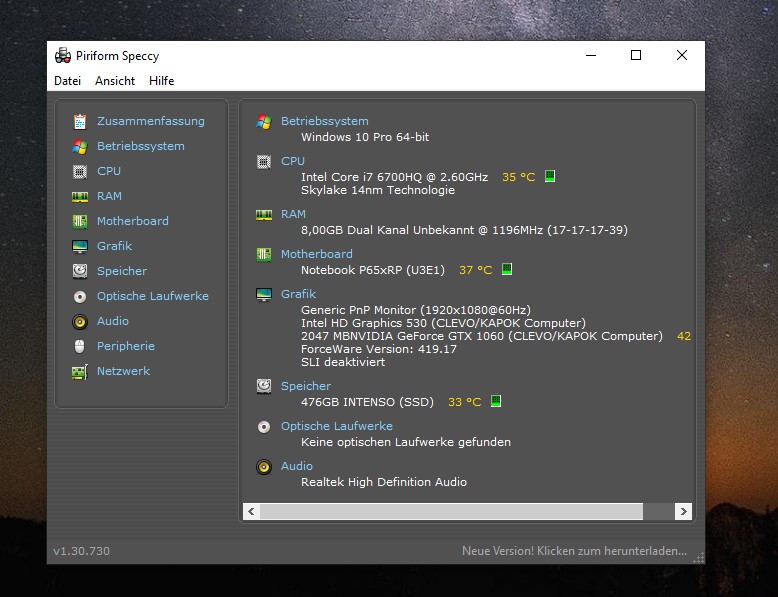This screenshot has width=778, height=597.
Task: Click the Optische Laufwerke disc icon in sidebar
Action: pos(79,296)
